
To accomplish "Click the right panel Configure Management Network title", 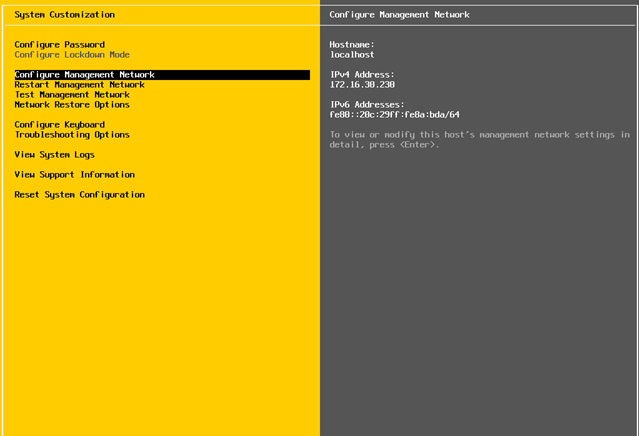I will click(x=399, y=15).
